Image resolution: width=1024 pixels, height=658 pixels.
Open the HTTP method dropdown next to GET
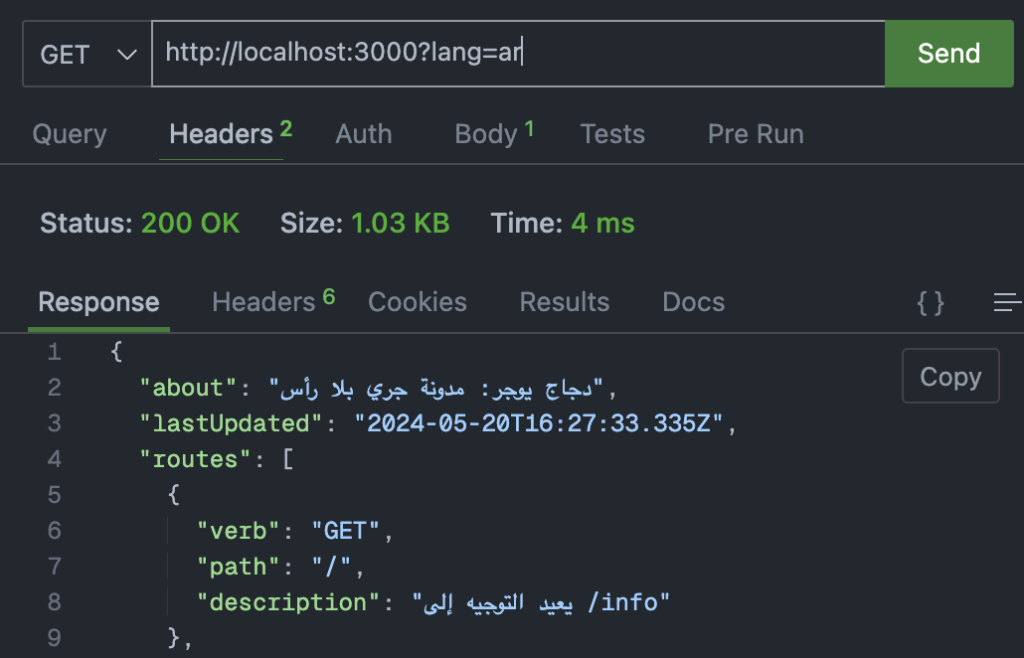click(x=86, y=54)
